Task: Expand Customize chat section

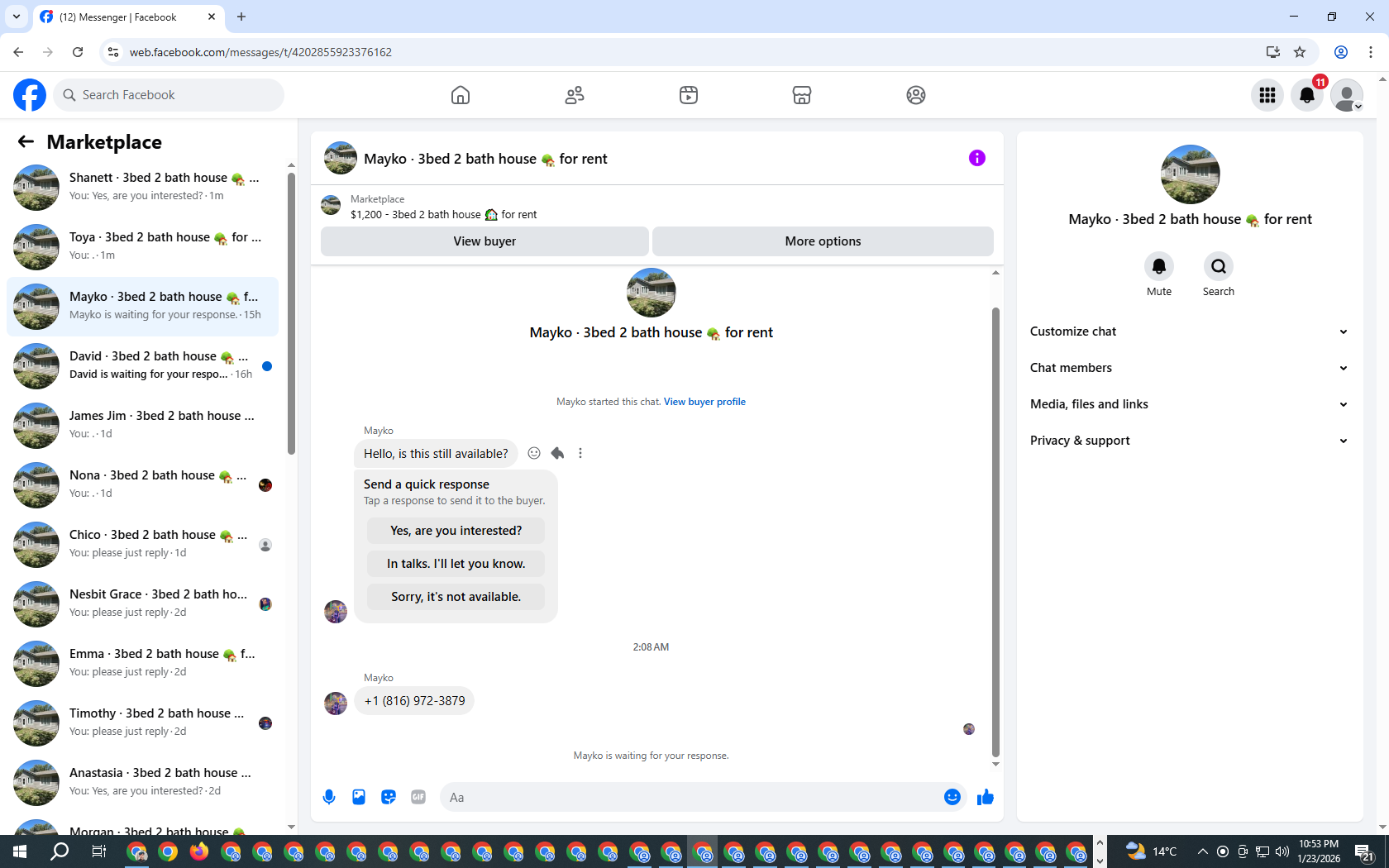Action: [x=1189, y=331]
